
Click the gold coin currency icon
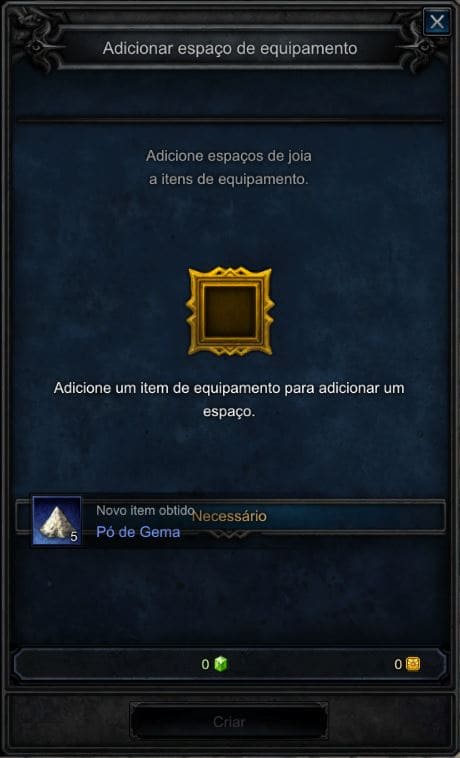click(413, 664)
